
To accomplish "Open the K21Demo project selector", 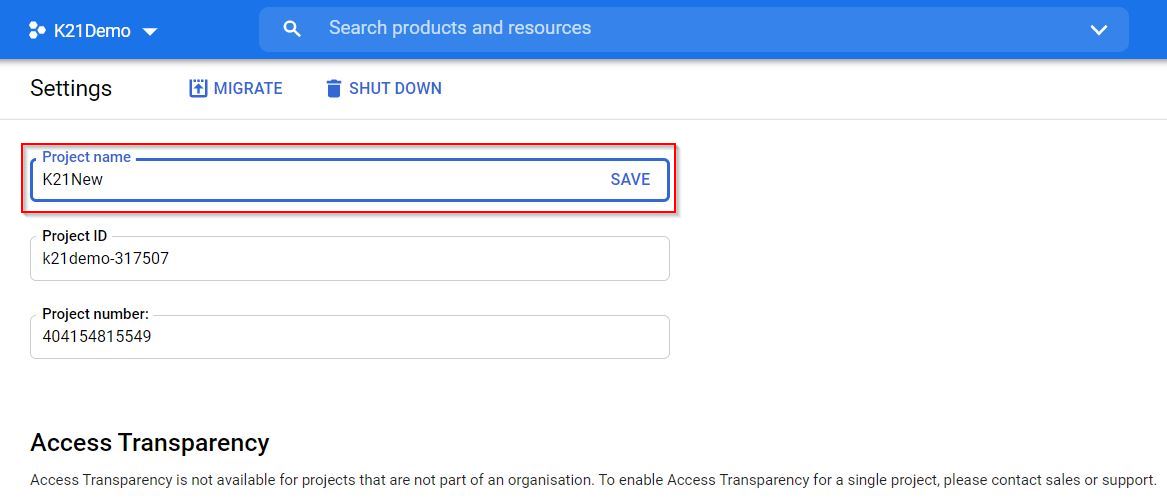I will (92, 30).
